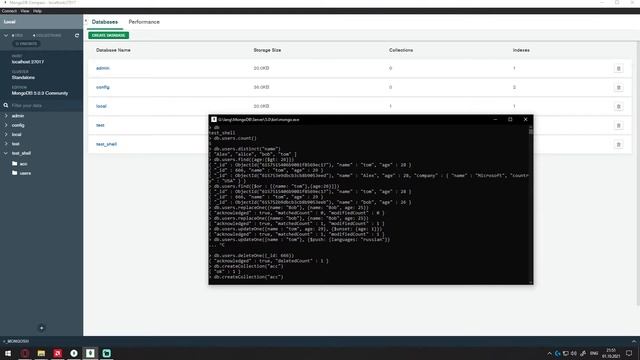Open the users collection folder icon

(15, 173)
